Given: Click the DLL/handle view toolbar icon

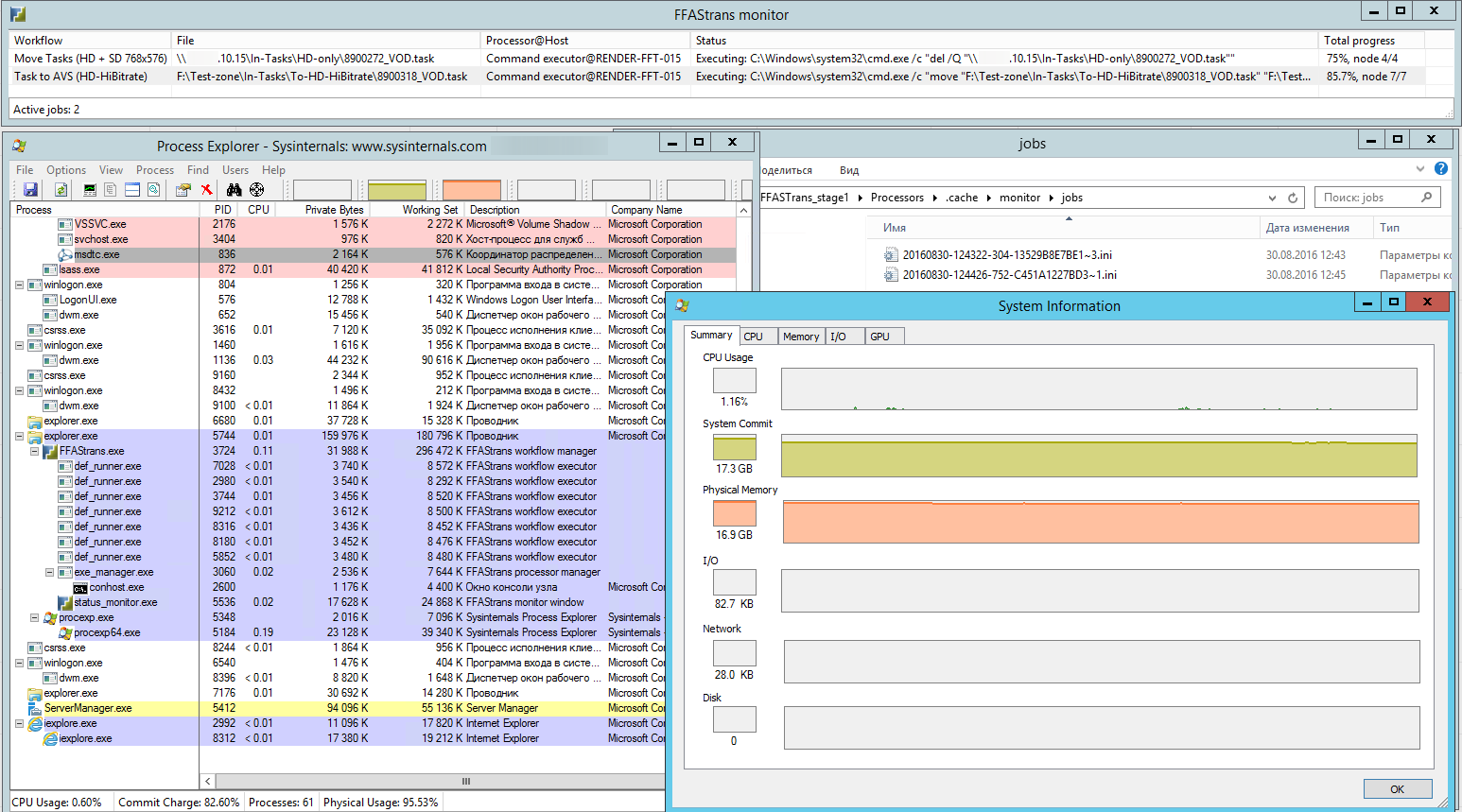Looking at the screenshot, I should [153, 190].
